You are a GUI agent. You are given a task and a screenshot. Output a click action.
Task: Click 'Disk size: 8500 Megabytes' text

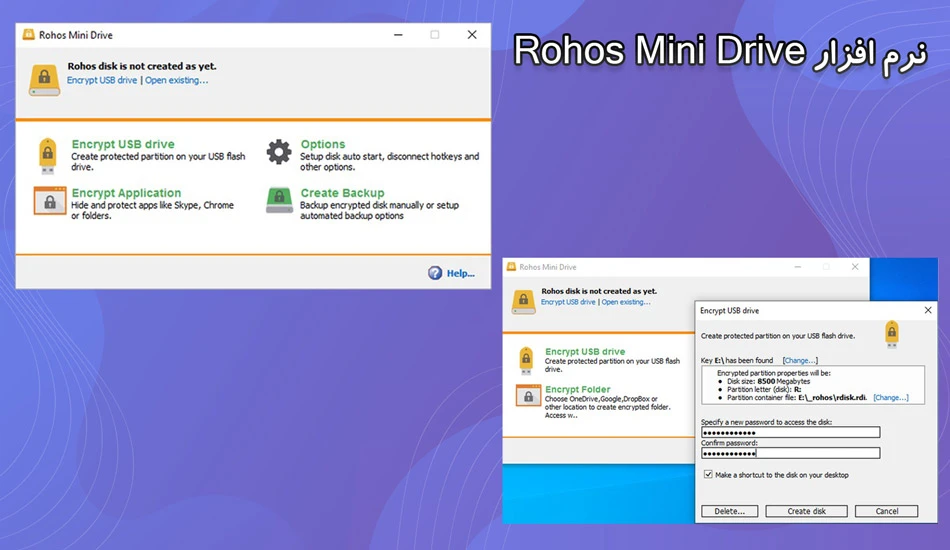point(769,382)
